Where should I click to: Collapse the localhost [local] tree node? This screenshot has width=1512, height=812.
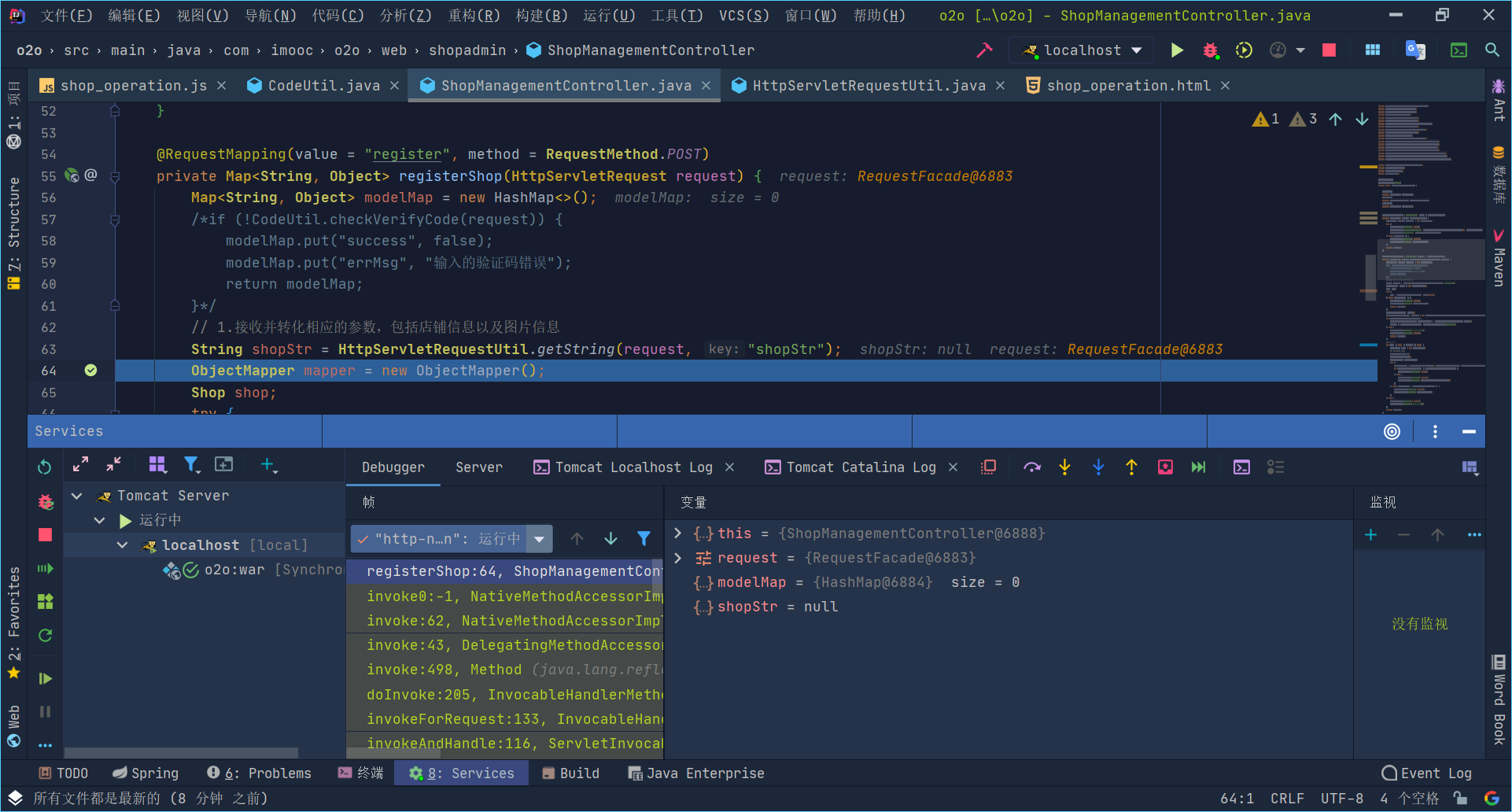point(122,545)
